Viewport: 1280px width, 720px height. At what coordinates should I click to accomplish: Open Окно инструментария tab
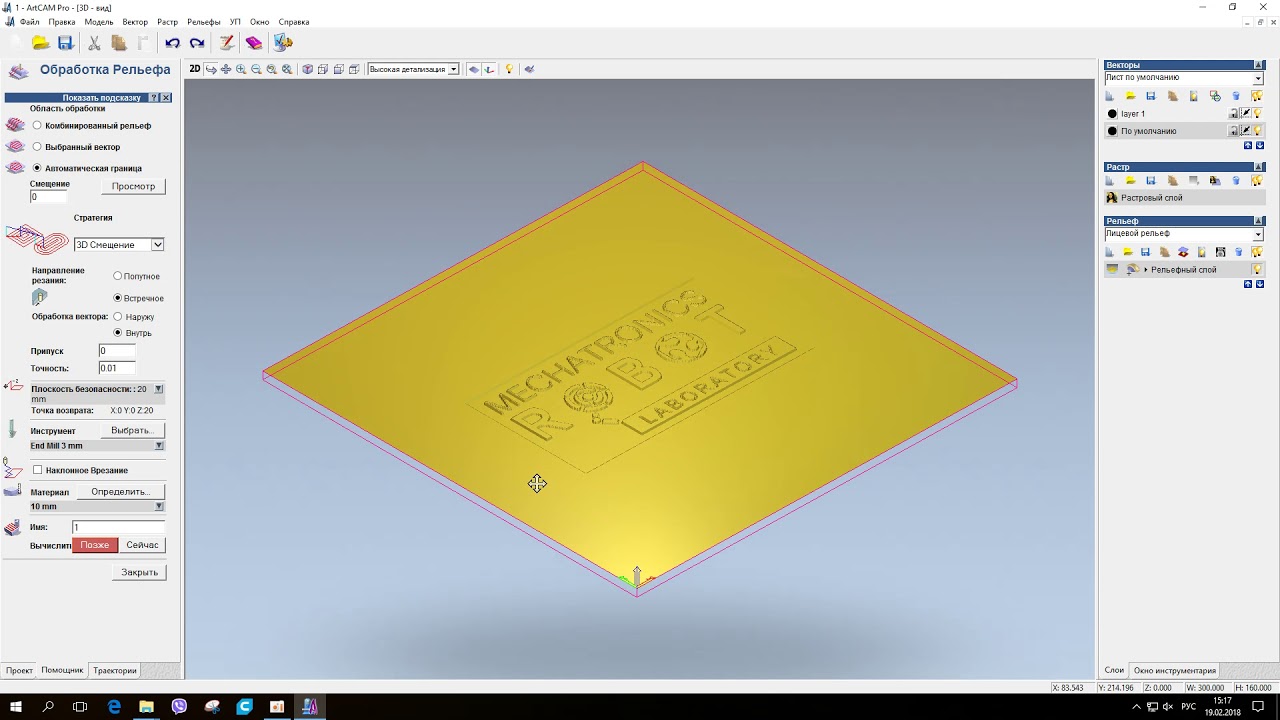(1175, 670)
